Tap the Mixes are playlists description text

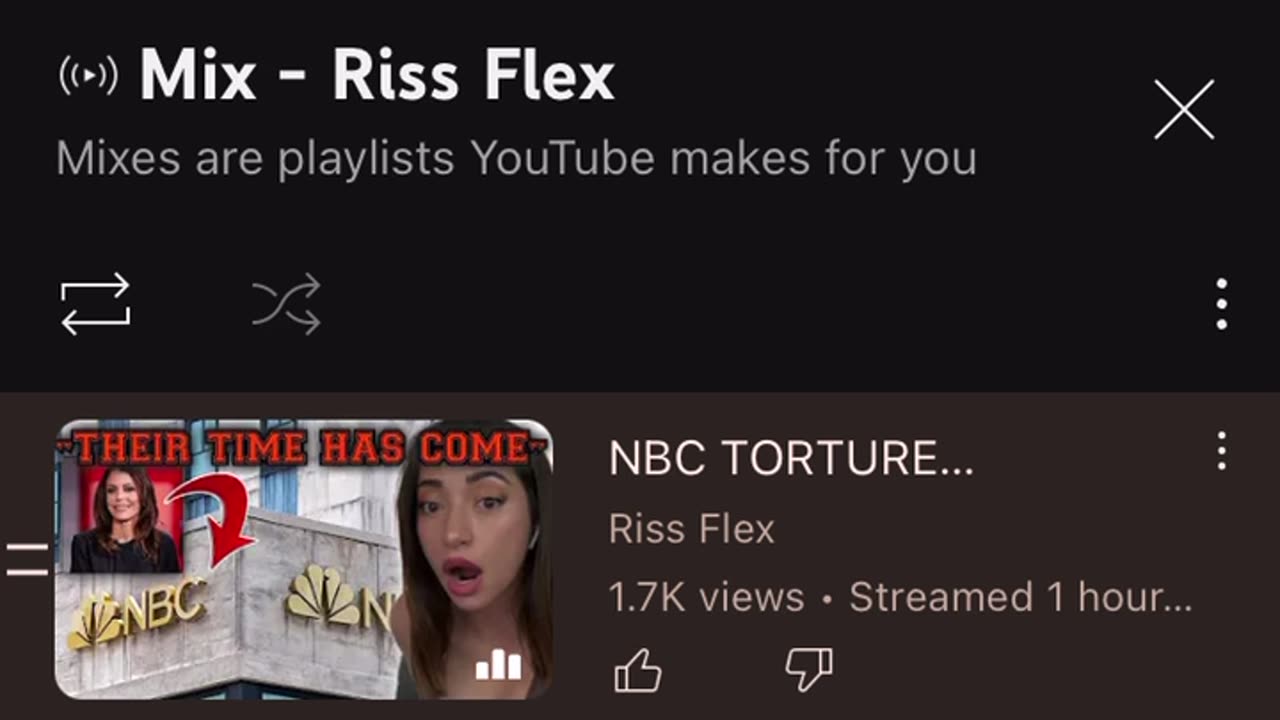tap(516, 159)
